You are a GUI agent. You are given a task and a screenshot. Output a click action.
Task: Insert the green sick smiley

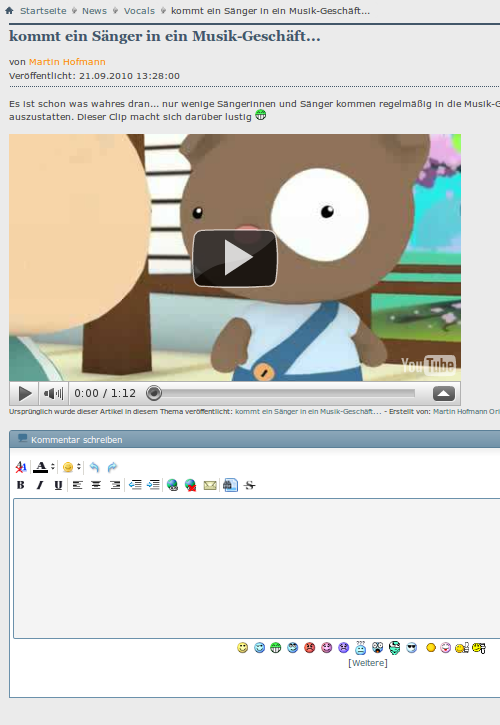click(x=394, y=648)
